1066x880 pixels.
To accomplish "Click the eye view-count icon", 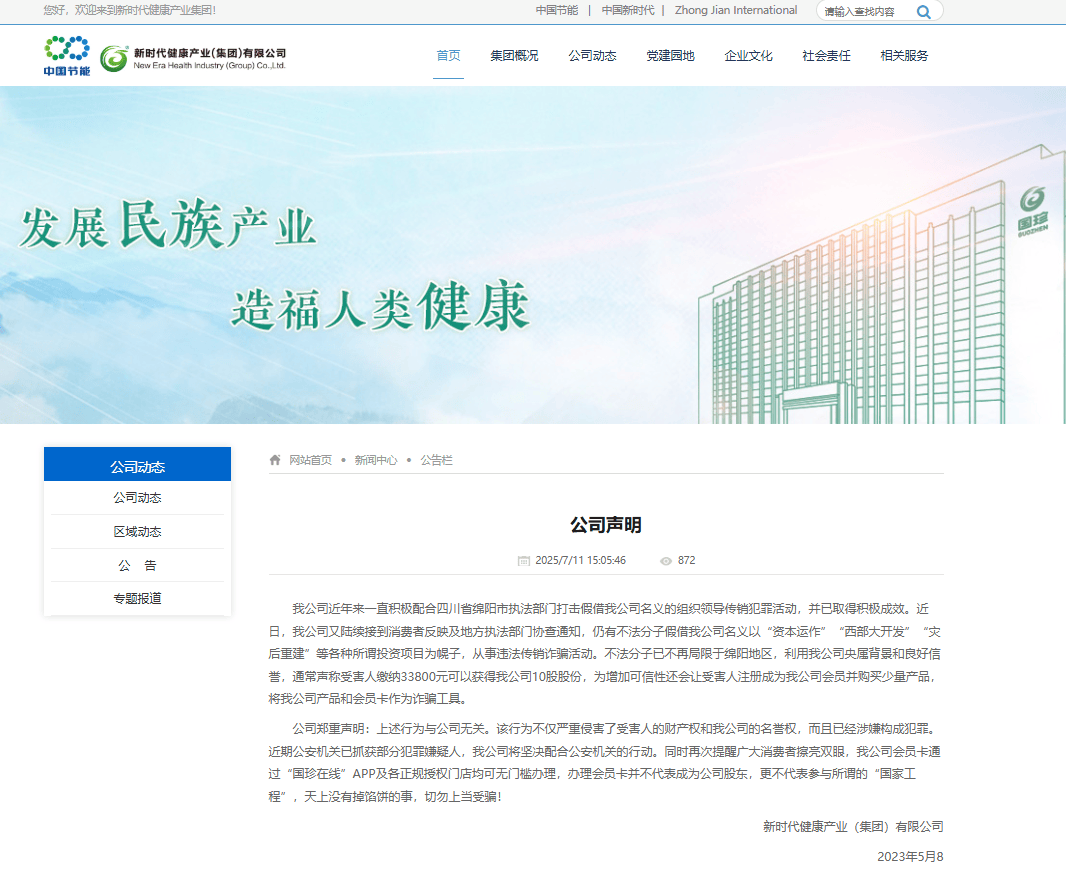I will pyautogui.click(x=666, y=560).
